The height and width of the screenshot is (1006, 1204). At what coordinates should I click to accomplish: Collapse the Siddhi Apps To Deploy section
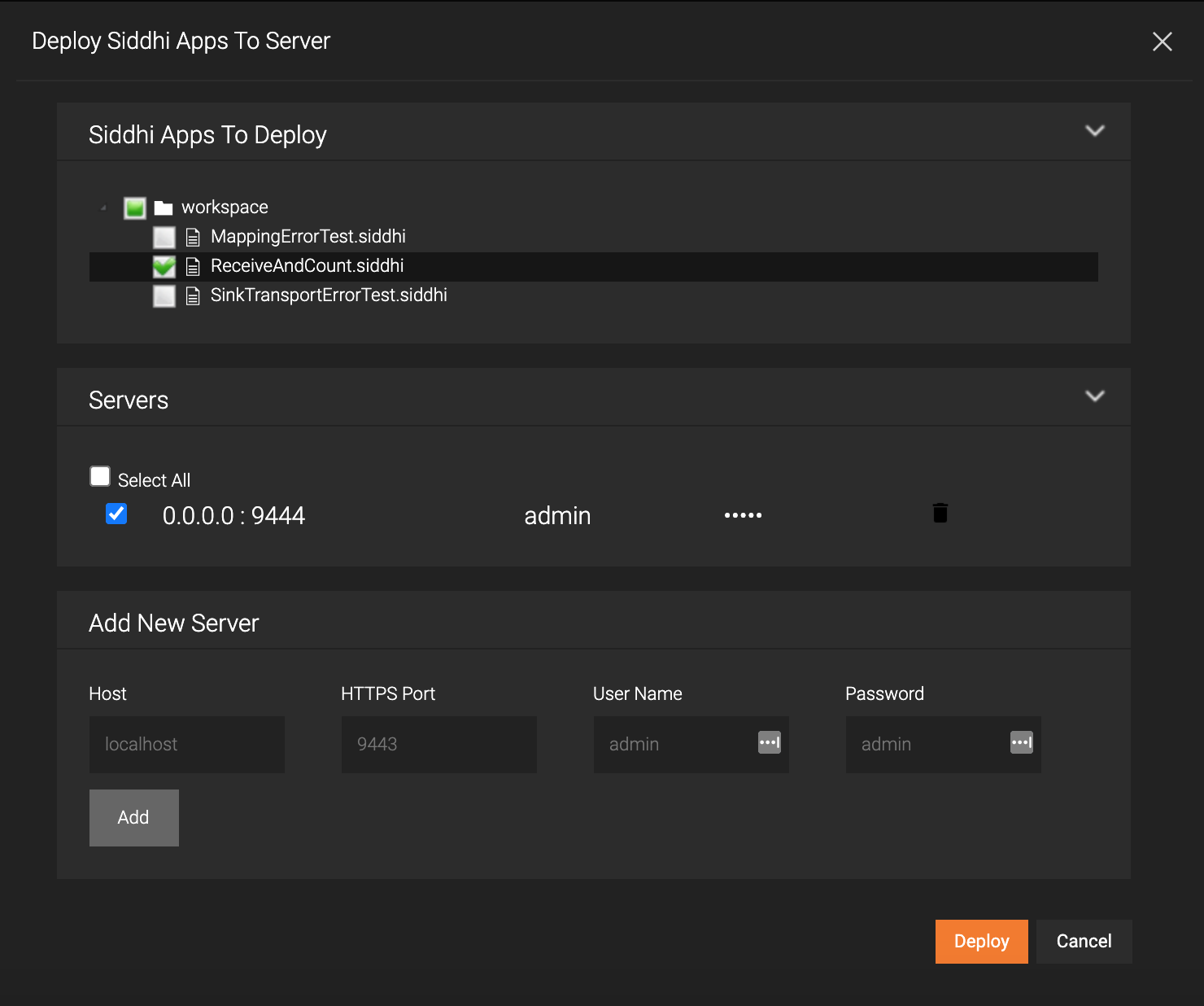pyautogui.click(x=1095, y=131)
